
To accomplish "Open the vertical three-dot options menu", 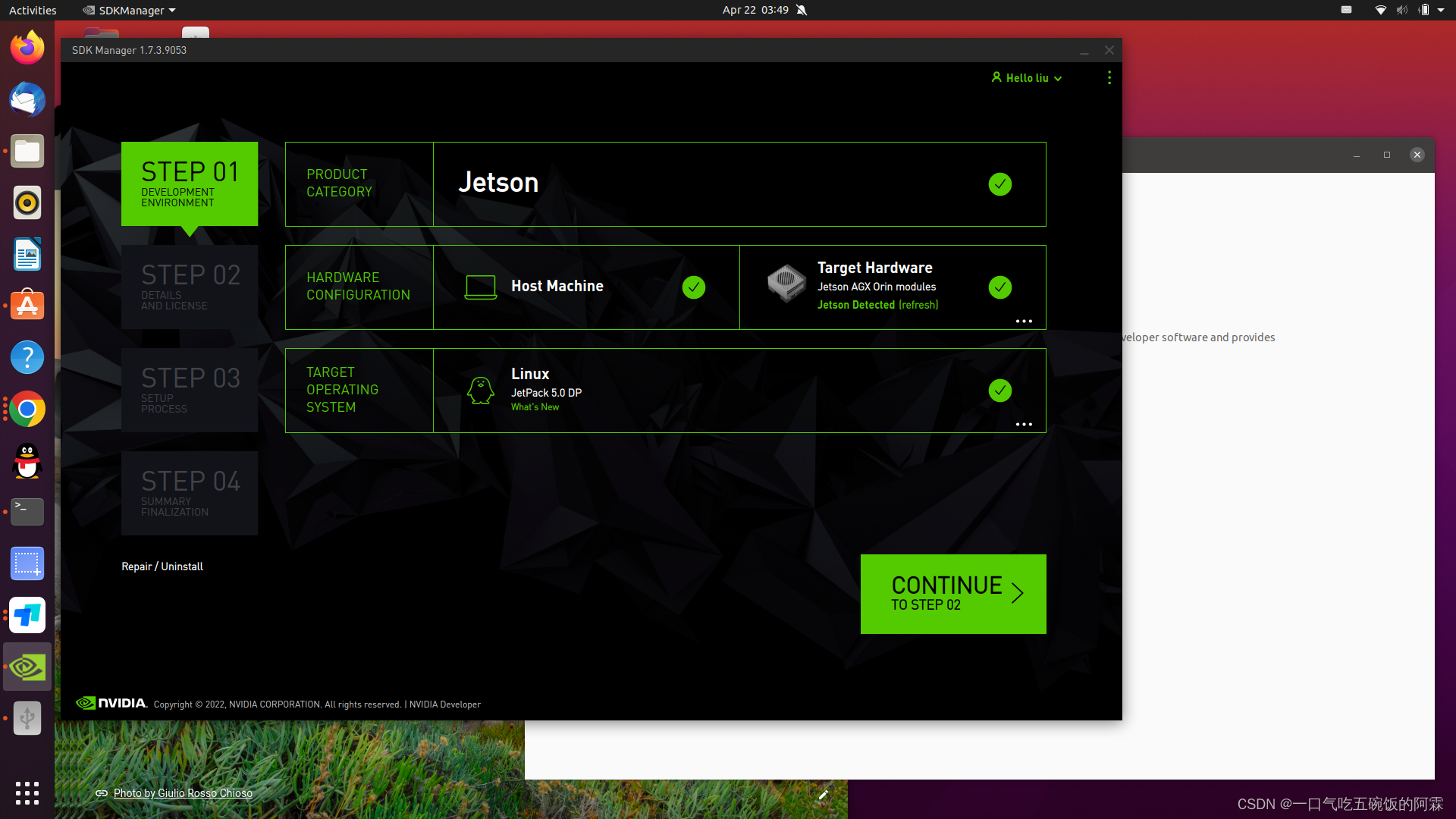I will (x=1109, y=77).
